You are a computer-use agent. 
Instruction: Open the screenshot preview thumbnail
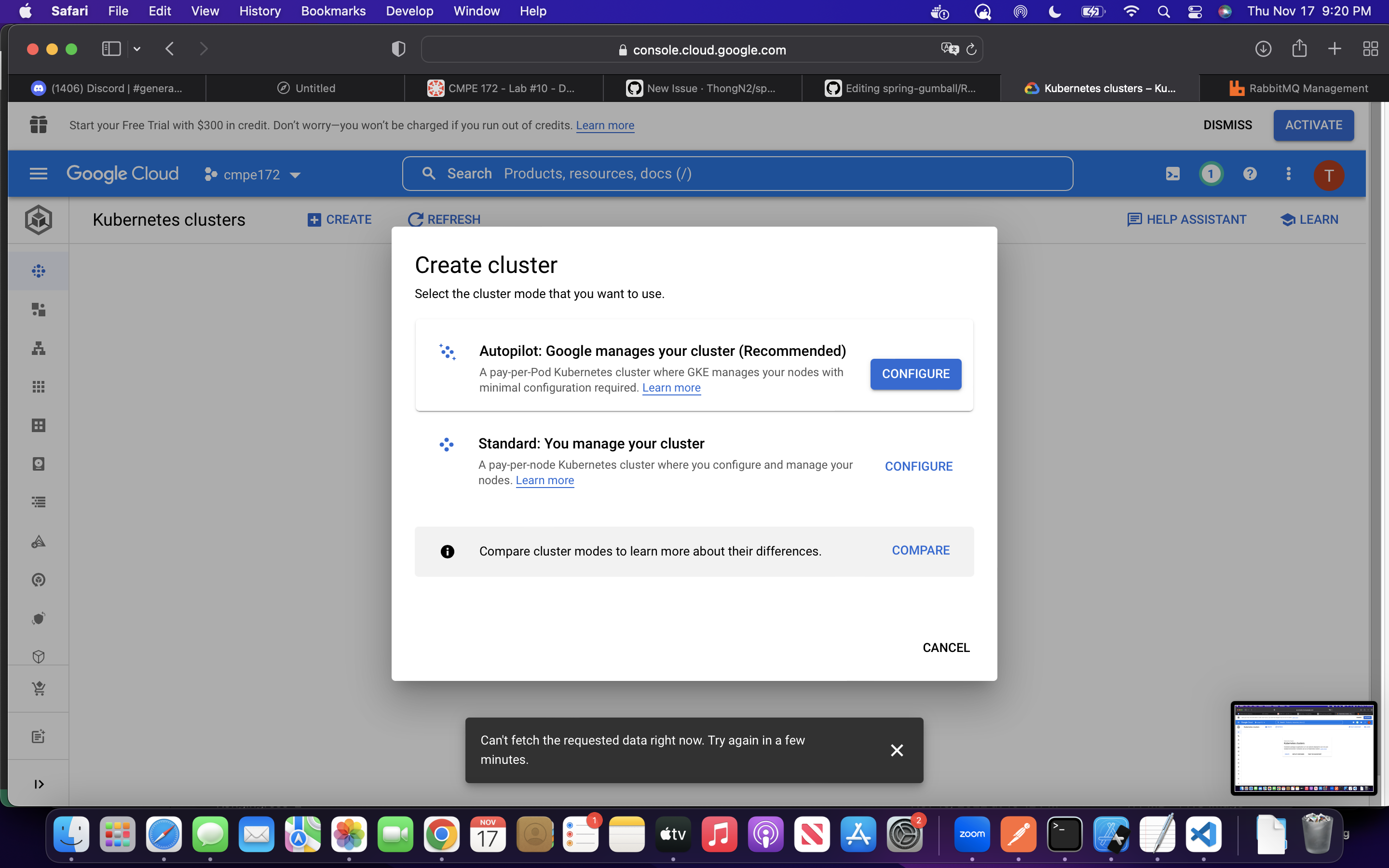pos(1304,748)
